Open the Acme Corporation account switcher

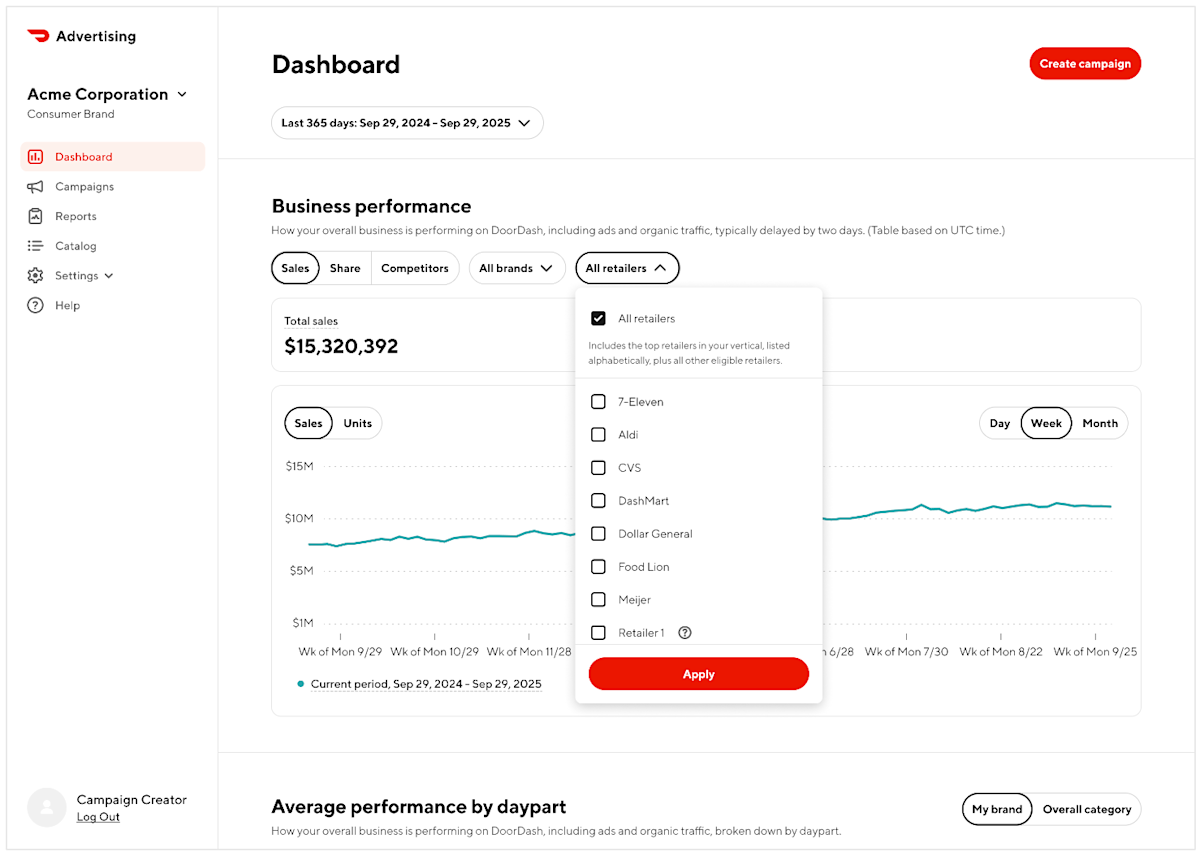pos(107,94)
